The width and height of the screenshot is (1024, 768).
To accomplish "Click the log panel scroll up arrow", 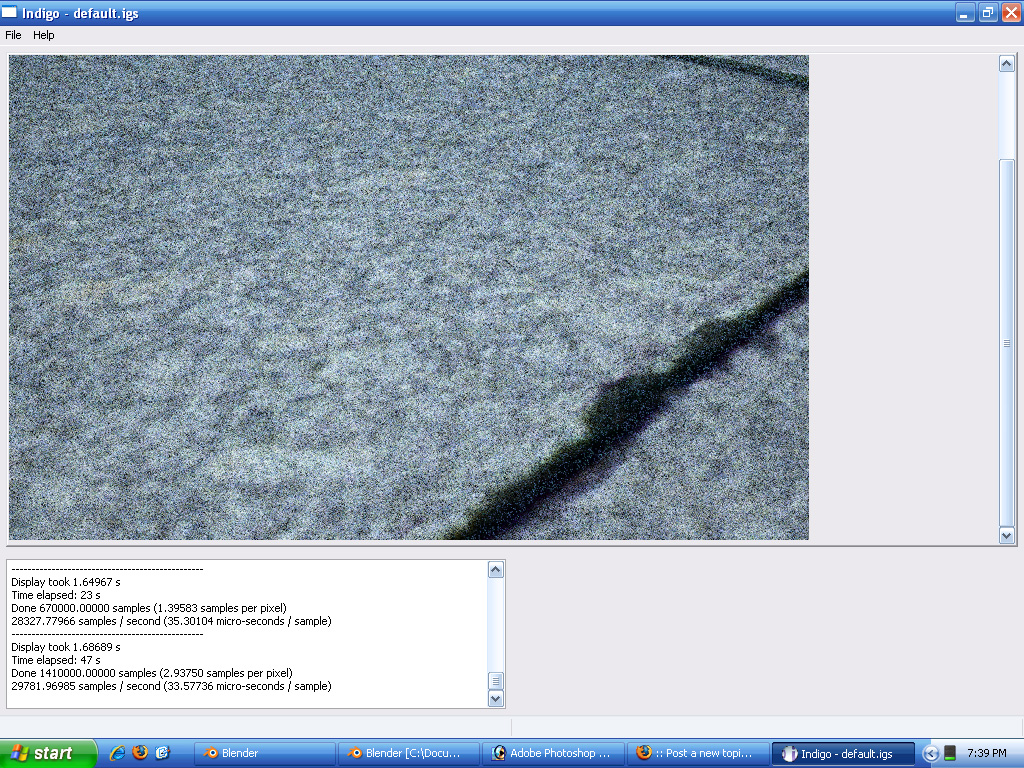I will [x=496, y=570].
